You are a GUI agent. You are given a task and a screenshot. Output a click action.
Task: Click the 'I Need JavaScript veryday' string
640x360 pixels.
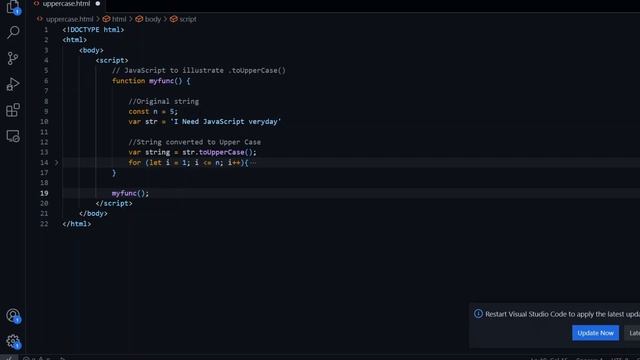(226, 122)
